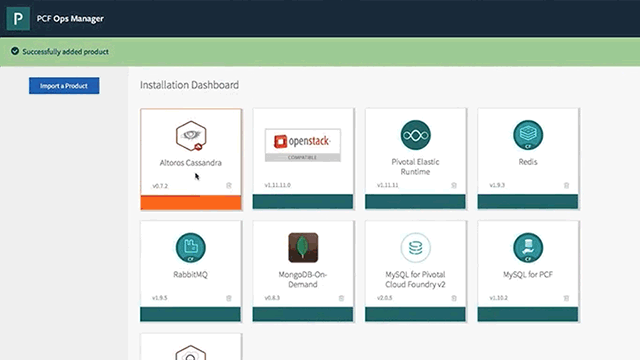Open the Altoros Cassandra tile icon
The image size is (640, 360).
[191, 136]
